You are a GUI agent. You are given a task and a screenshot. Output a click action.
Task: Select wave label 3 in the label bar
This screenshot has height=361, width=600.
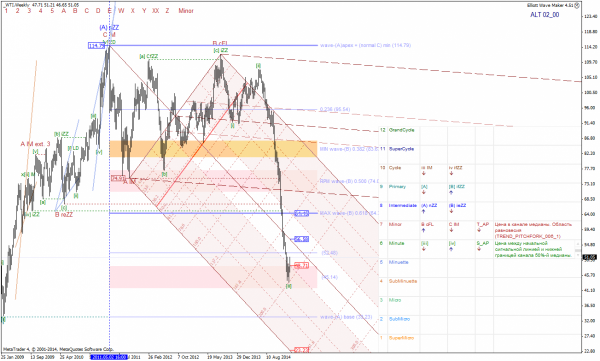point(29,11)
